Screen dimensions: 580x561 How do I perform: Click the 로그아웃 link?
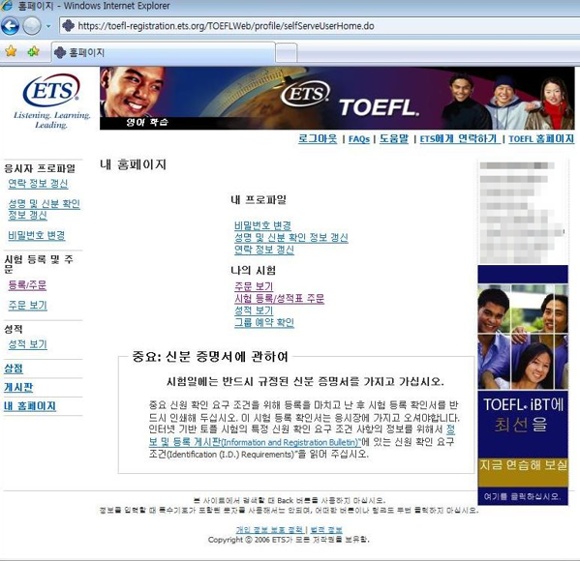318,139
